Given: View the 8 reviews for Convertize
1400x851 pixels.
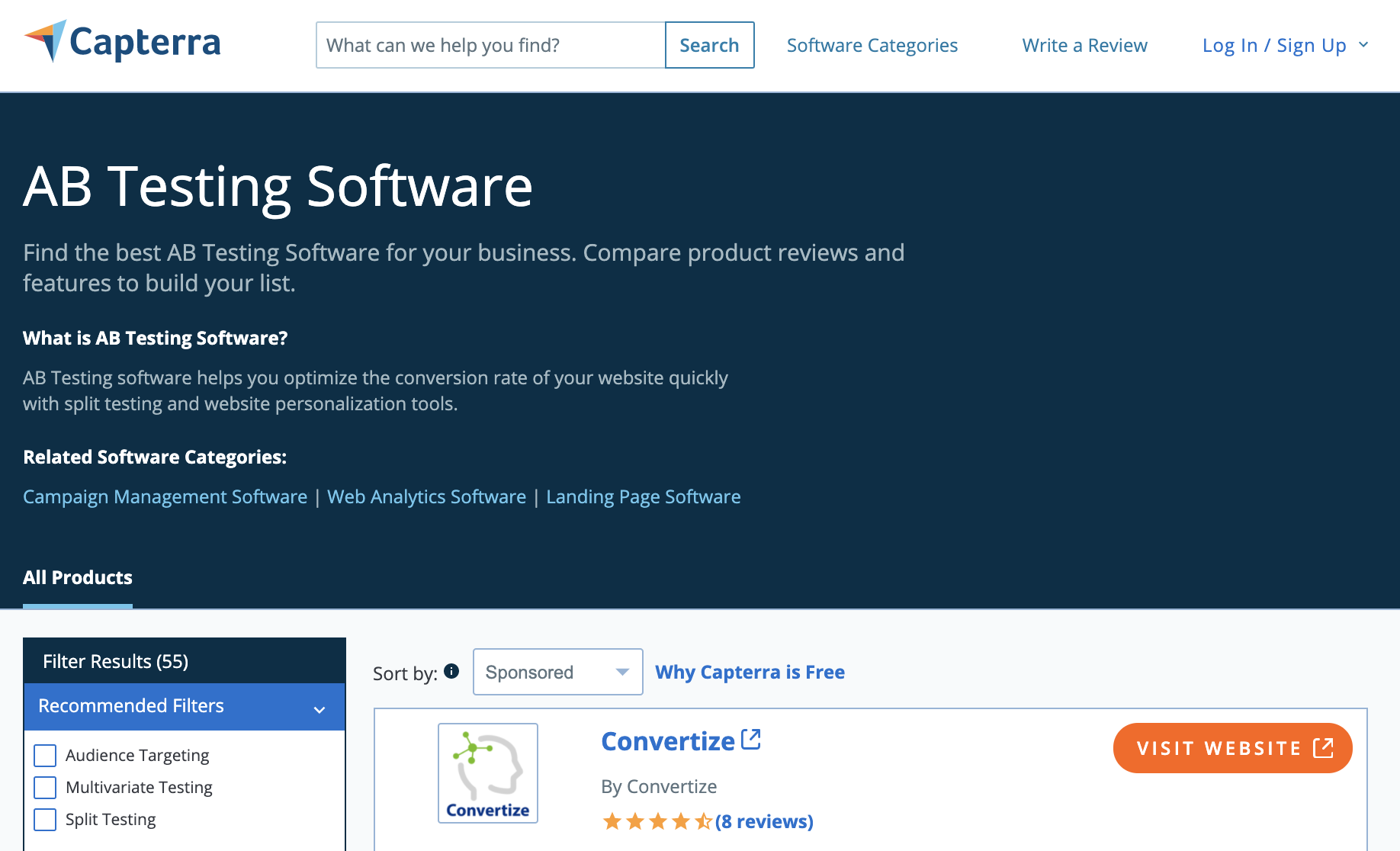Looking at the screenshot, I should 764,821.
